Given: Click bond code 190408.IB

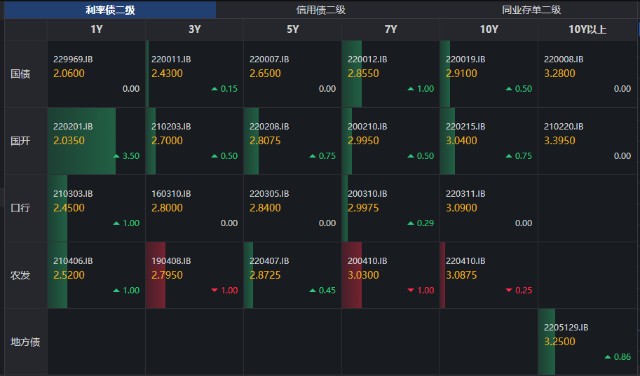Looking at the screenshot, I should tap(171, 261).
